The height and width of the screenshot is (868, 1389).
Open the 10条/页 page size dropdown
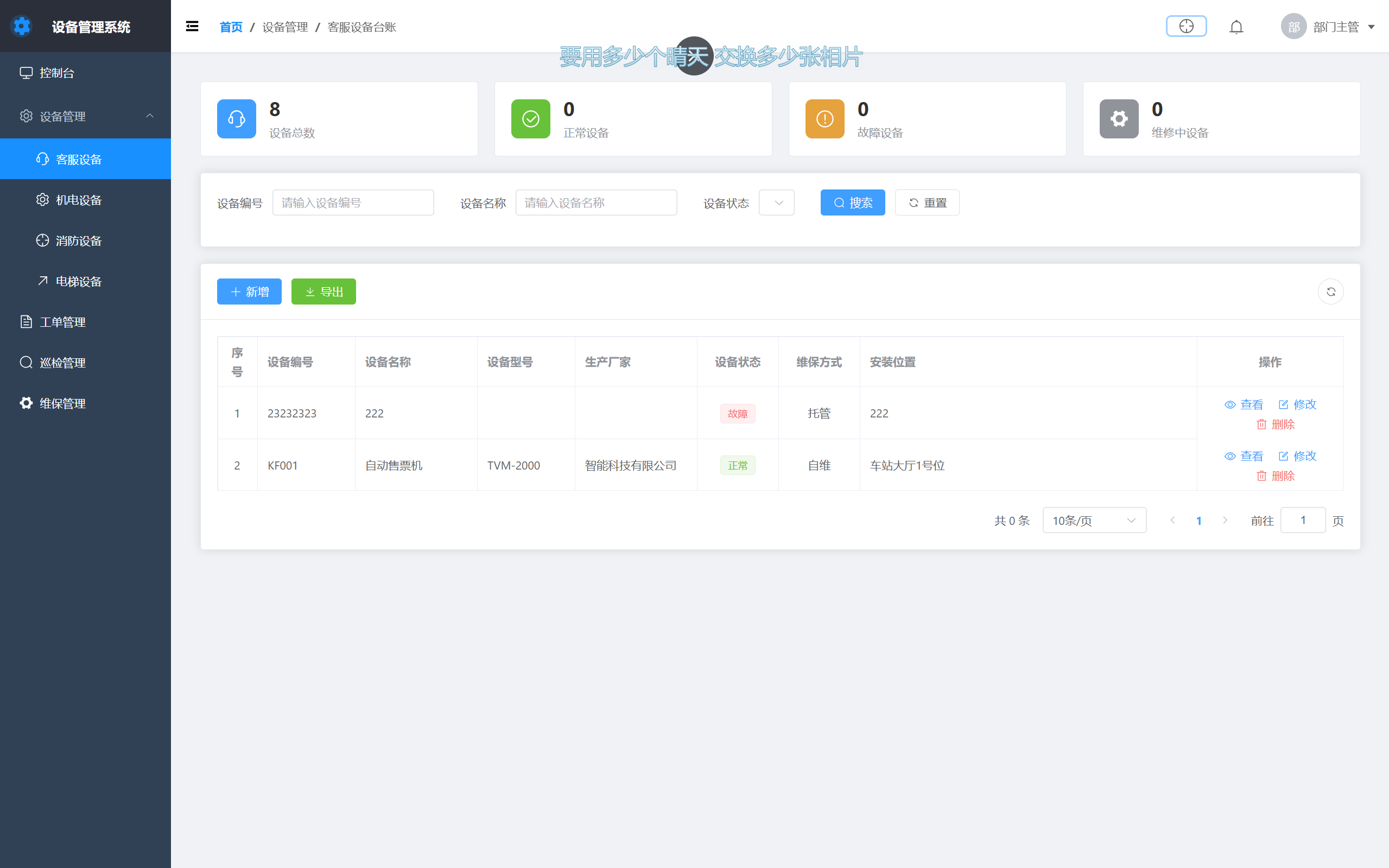[1094, 521]
